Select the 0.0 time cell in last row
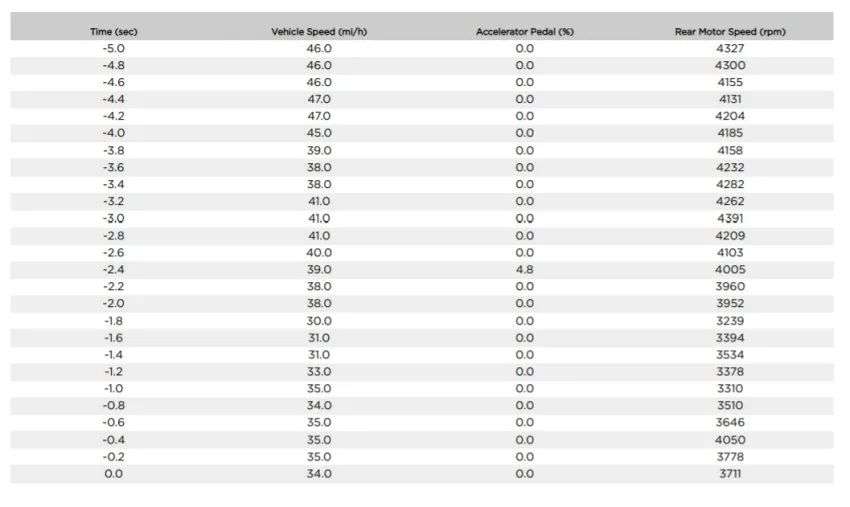Viewport: 850px width, 507px height. [113, 474]
